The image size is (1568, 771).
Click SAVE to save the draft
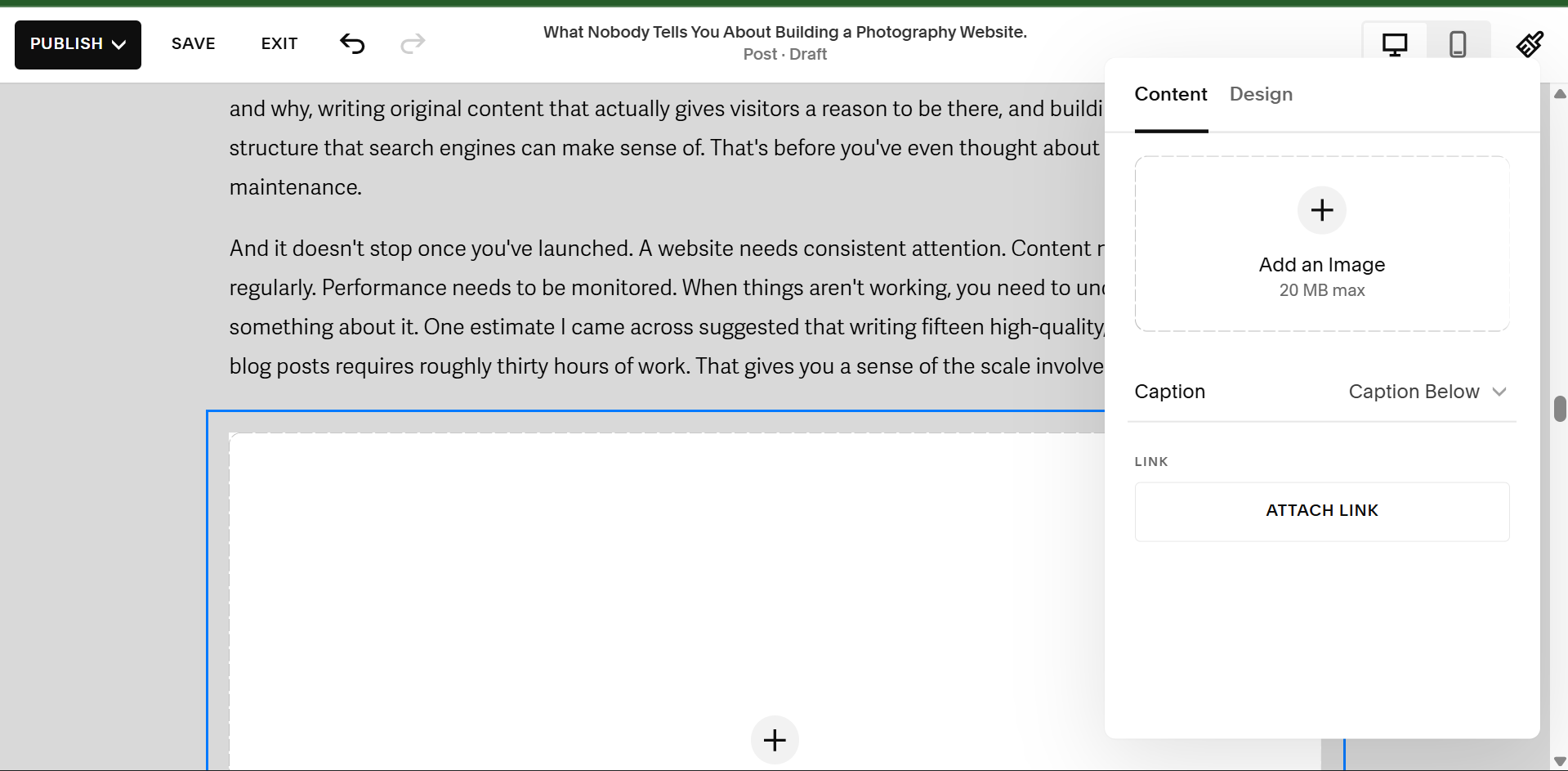(193, 44)
